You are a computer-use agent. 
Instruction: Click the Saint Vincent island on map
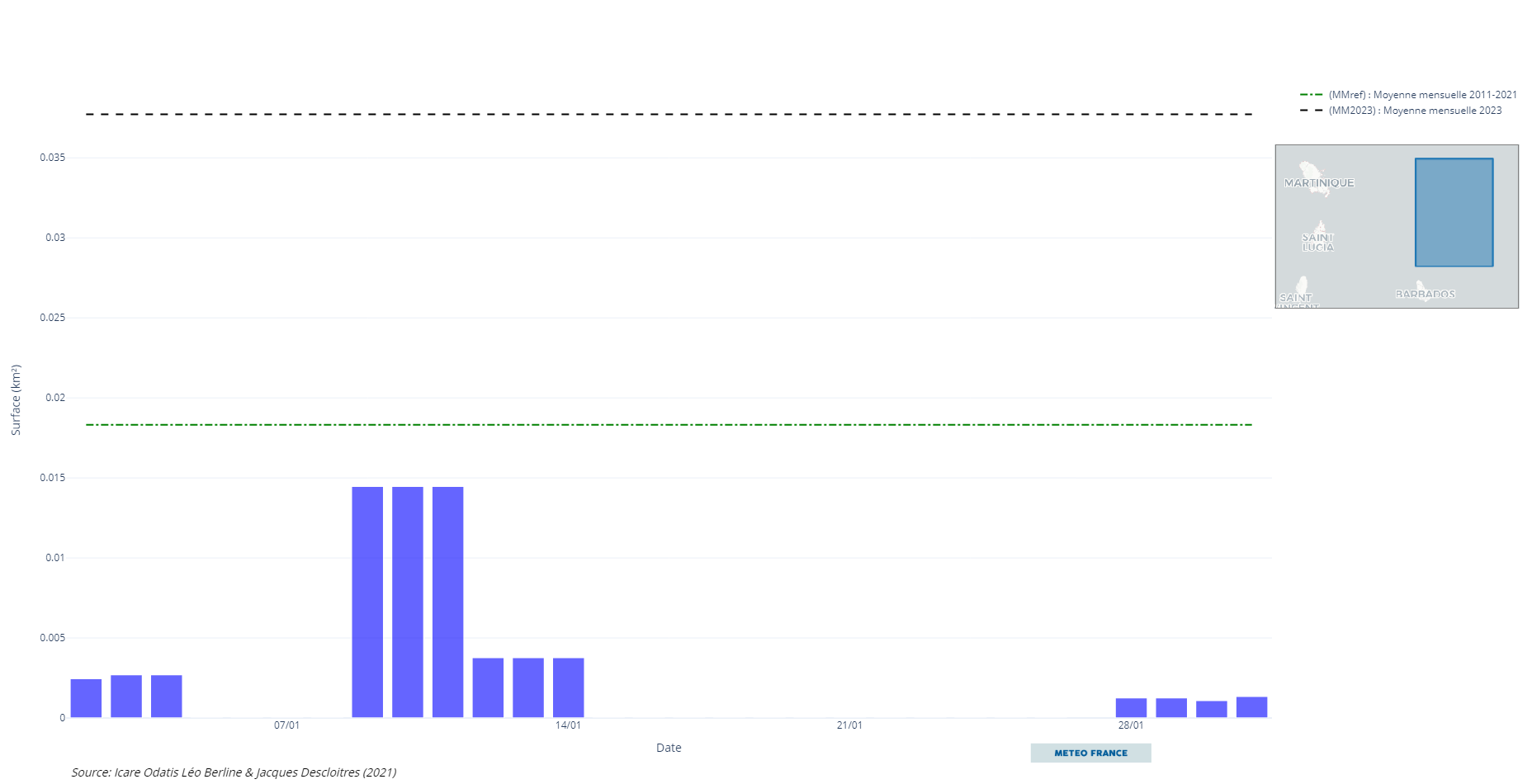1302,286
